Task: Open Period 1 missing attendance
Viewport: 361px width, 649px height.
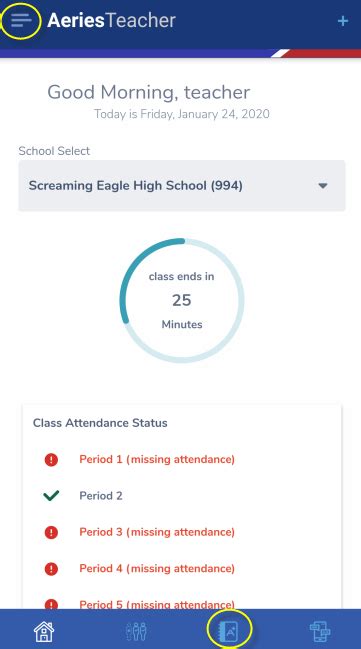Action: pyautogui.click(x=157, y=459)
